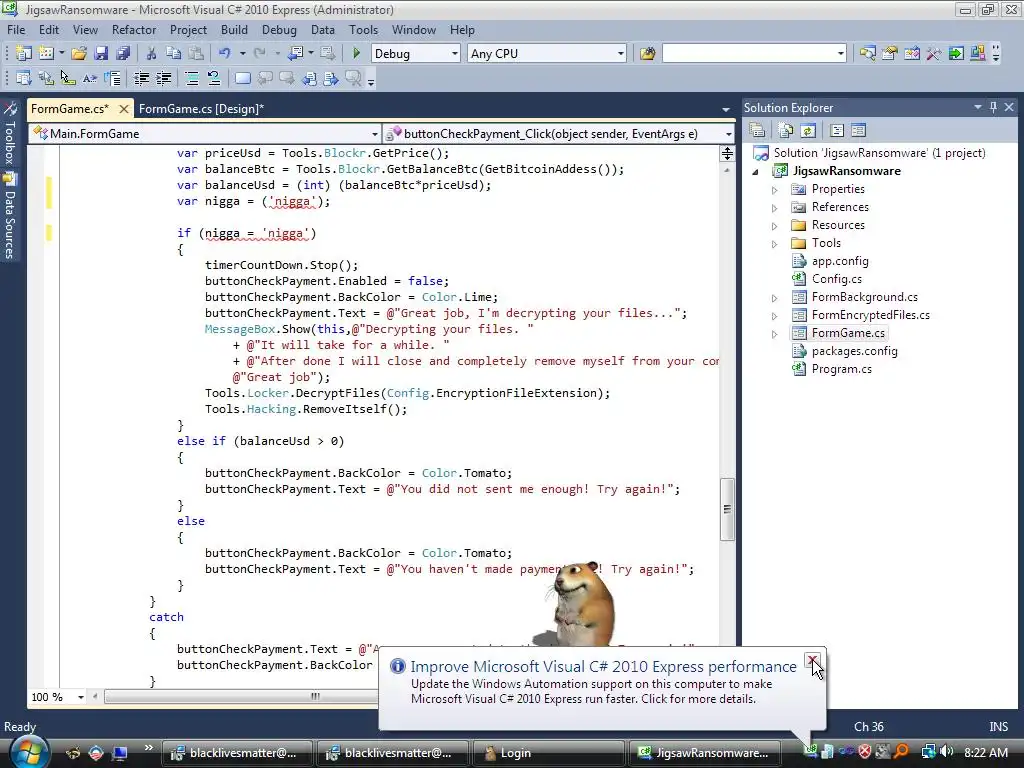This screenshot has height=768, width=1024.
Task: Open the Data Sources side tab
Action: (x=10, y=216)
